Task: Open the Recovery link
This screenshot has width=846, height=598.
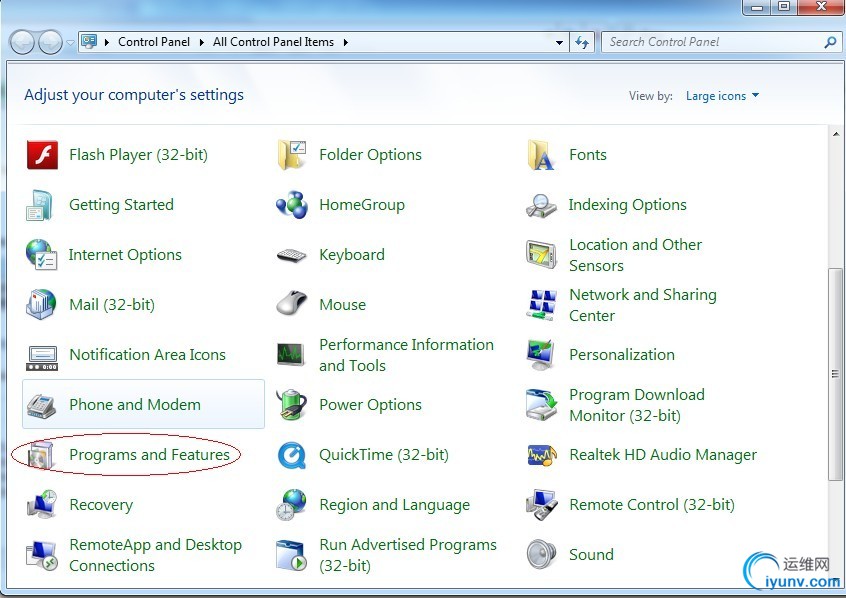Action: point(101,505)
